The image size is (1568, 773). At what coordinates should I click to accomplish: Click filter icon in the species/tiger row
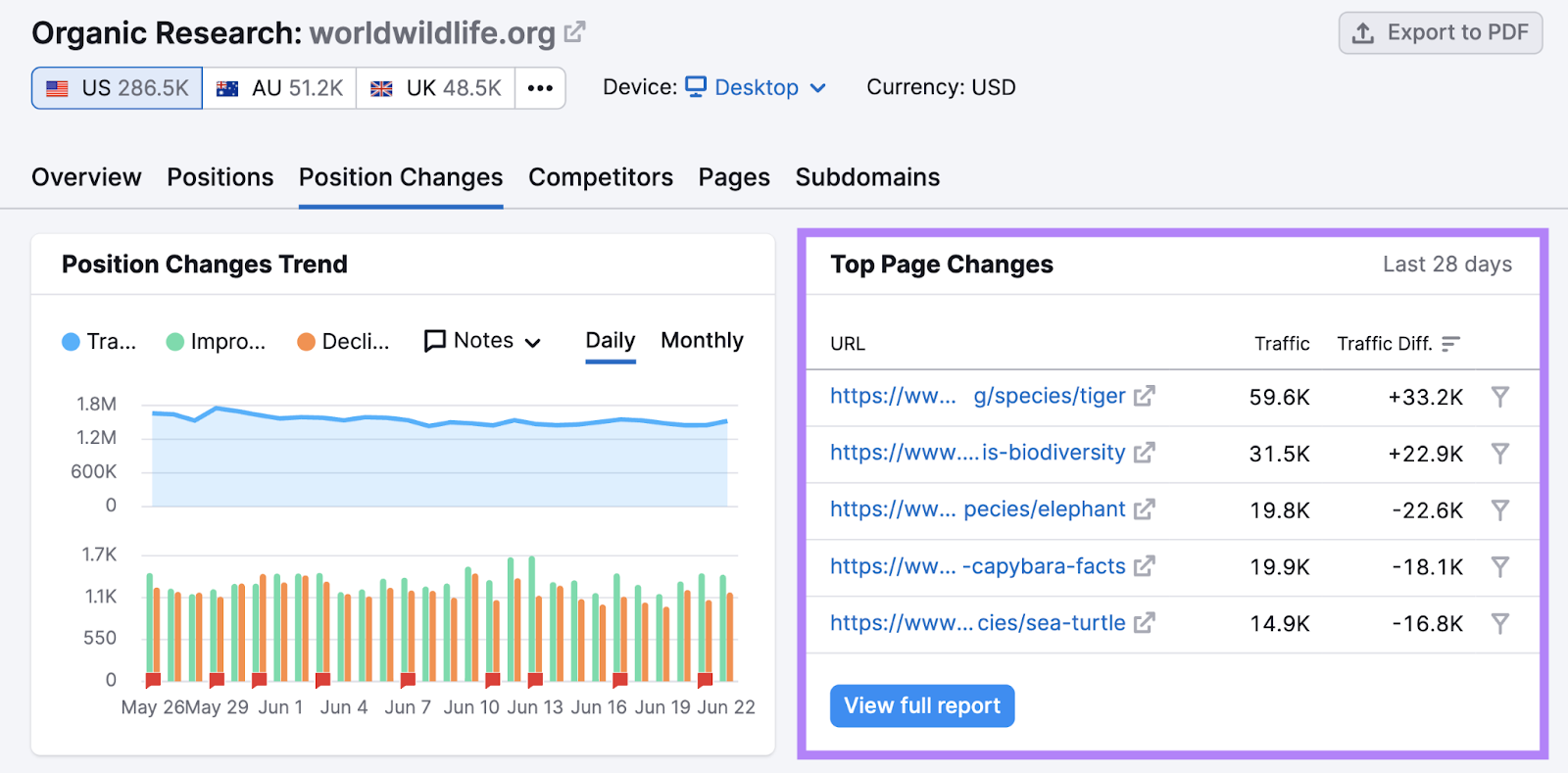(1499, 397)
